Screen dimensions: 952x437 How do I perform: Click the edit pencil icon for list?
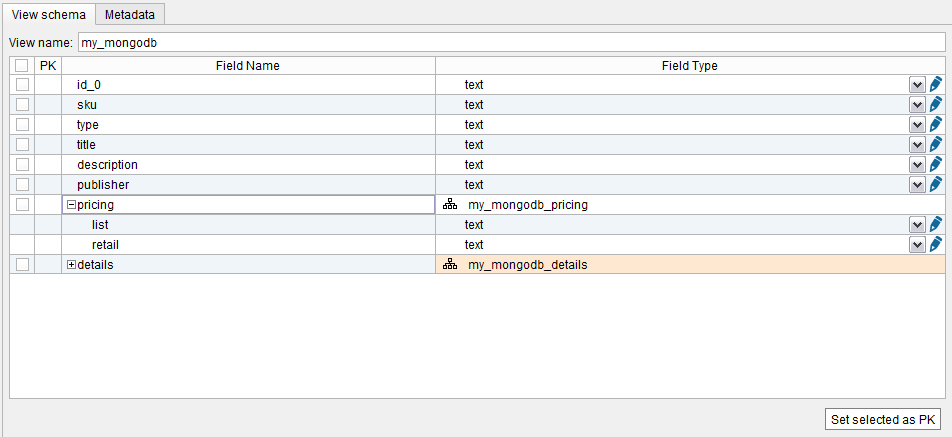point(936,225)
